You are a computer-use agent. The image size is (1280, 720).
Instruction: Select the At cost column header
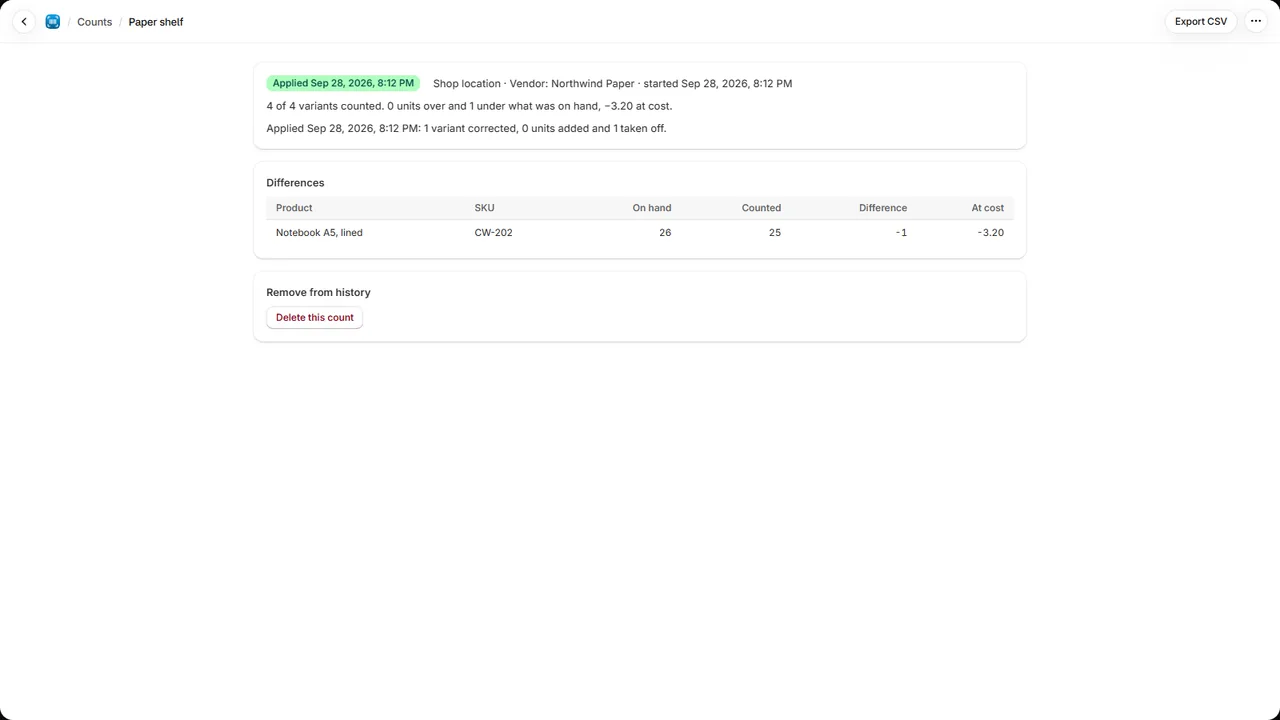pos(988,208)
